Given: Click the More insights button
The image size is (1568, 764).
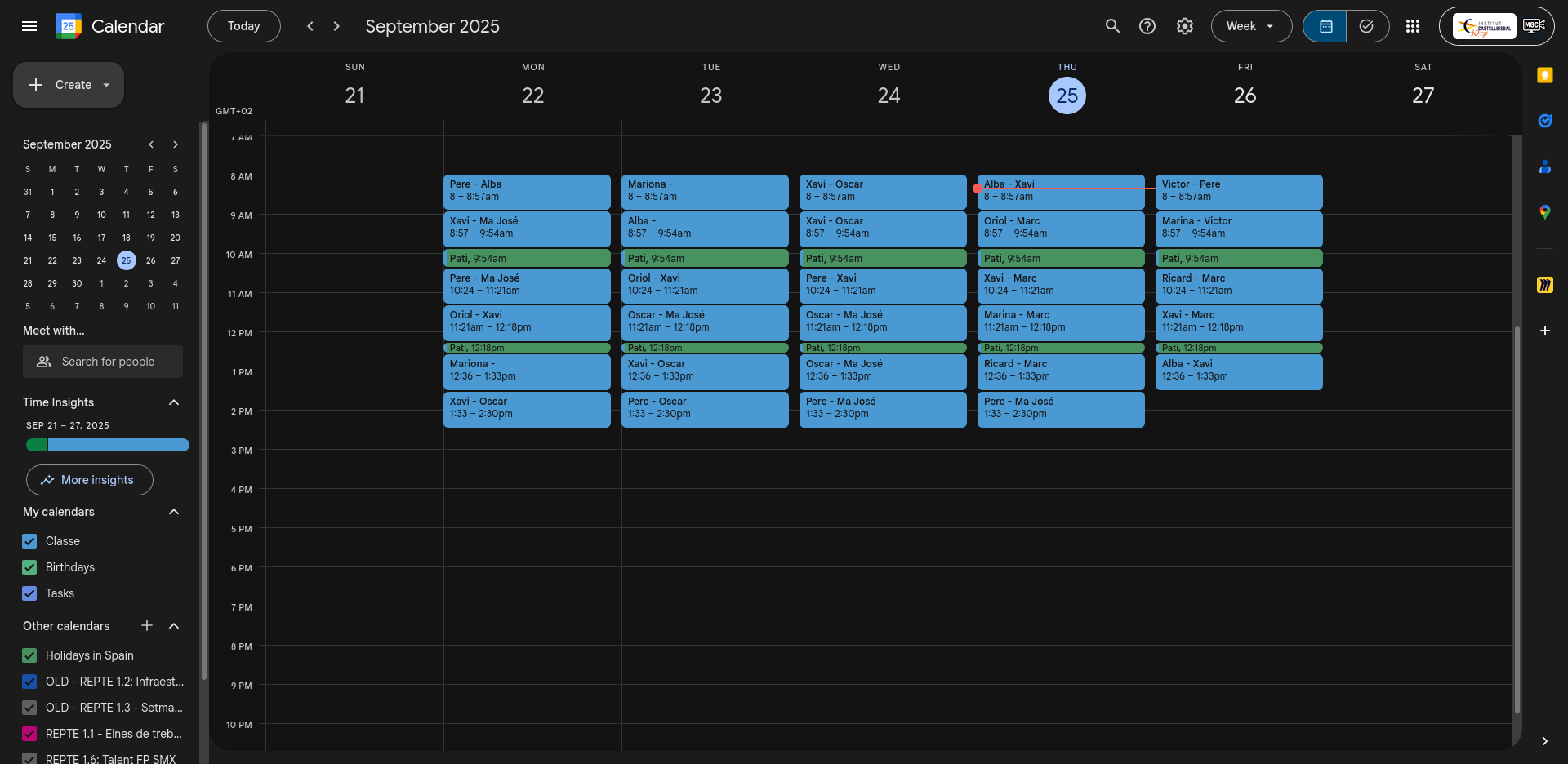Looking at the screenshot, I should coord(90,480).
